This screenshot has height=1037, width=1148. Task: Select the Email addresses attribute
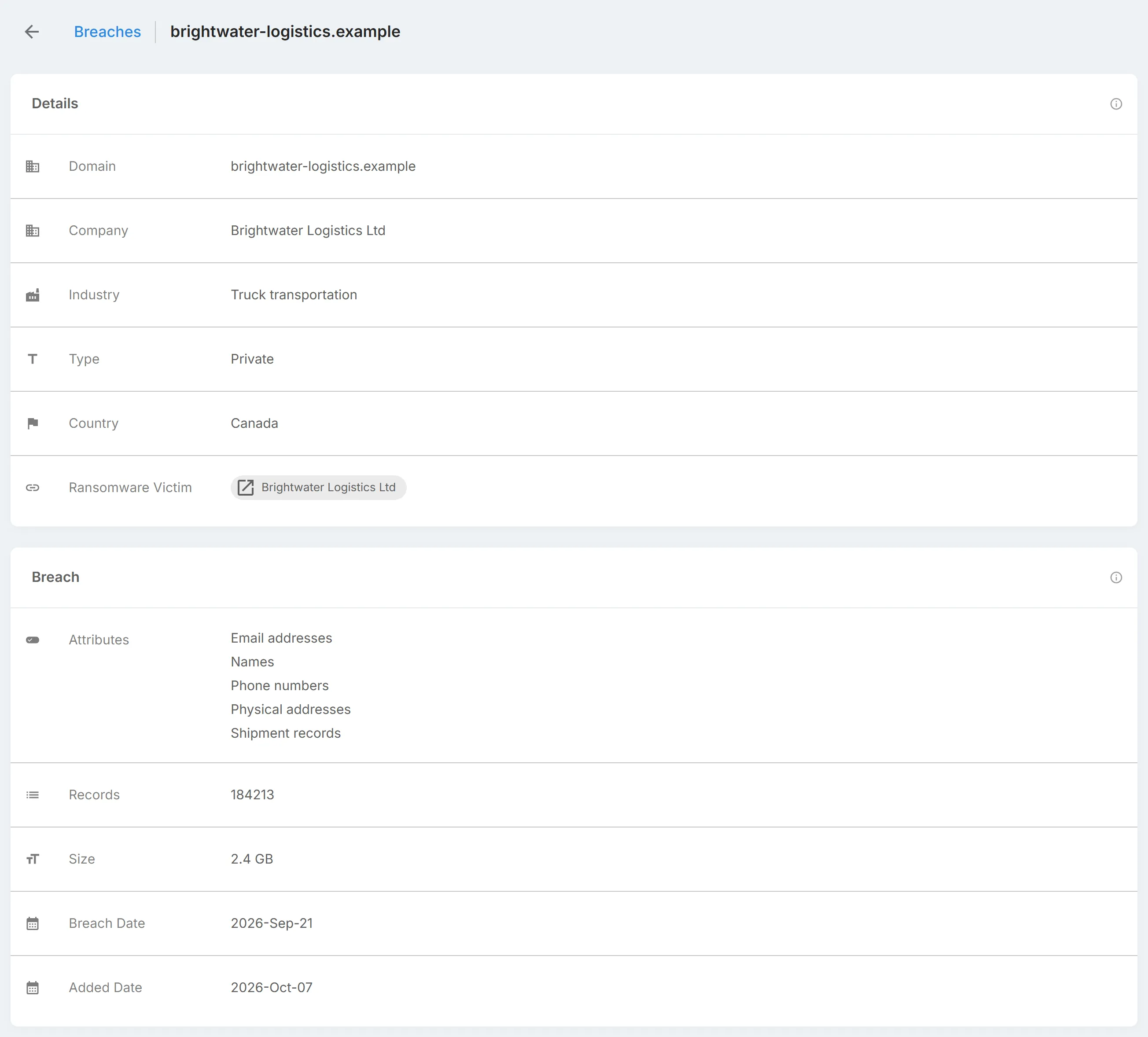point(281,638)
